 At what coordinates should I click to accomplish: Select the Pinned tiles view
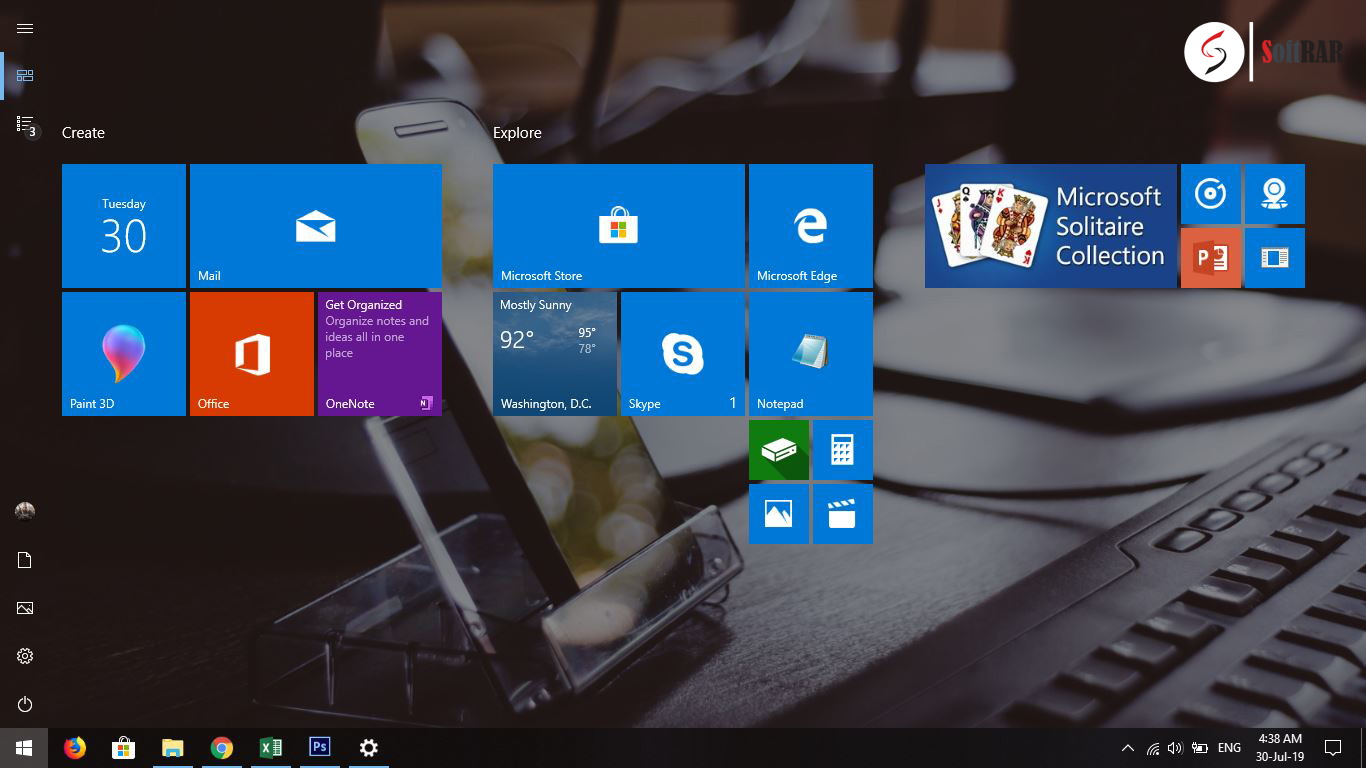(25, 76)
